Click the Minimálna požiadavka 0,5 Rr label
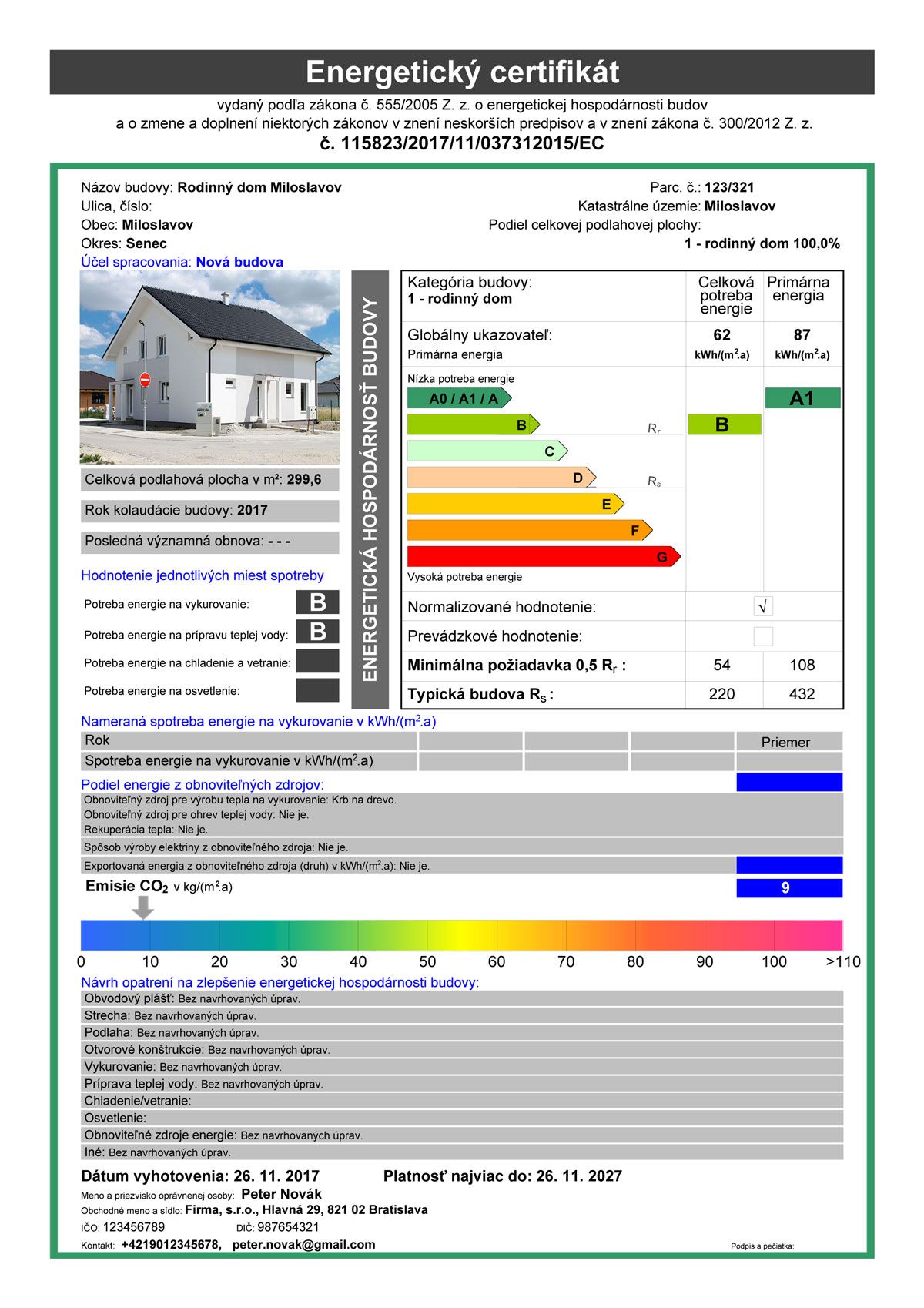Image resolution: width=924 pixels, height=1308 pixels. [x=517, y=666]
